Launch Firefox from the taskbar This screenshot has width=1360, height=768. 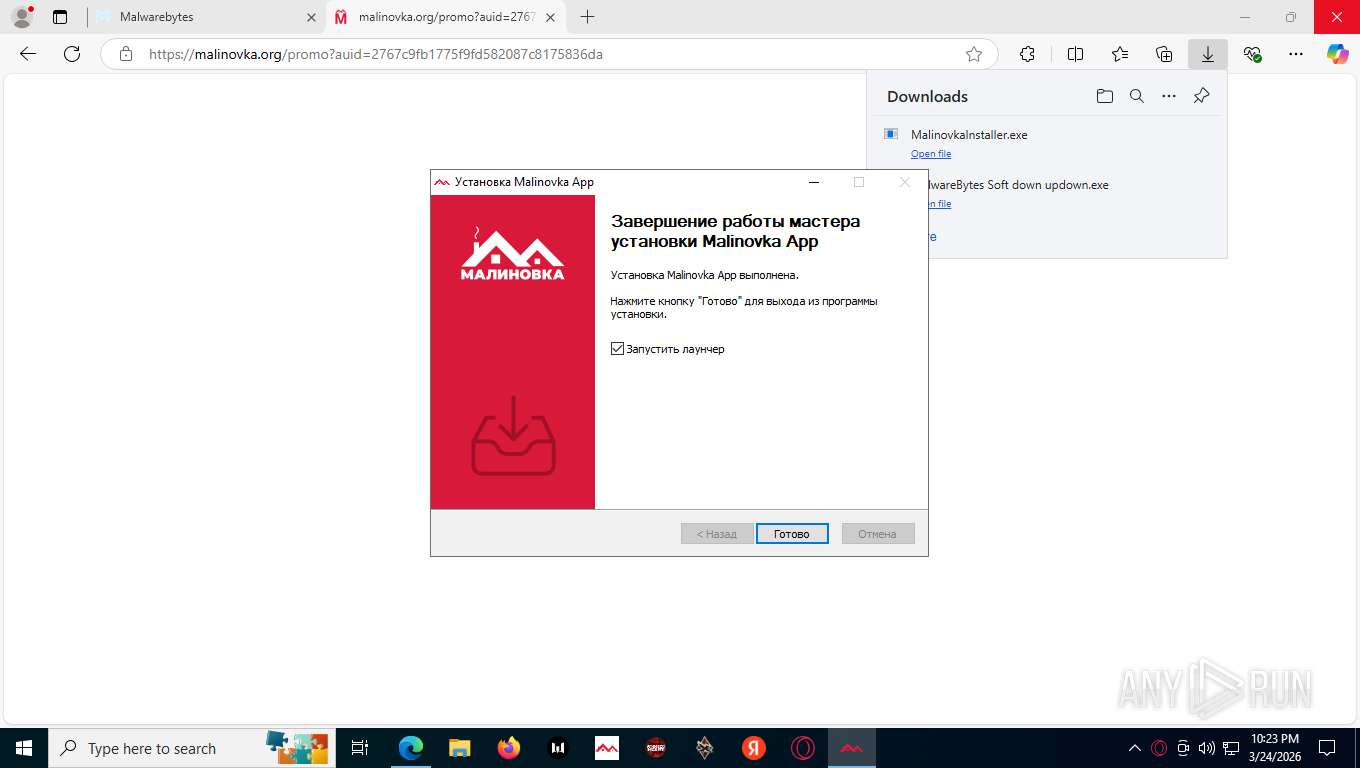(509, 748)
